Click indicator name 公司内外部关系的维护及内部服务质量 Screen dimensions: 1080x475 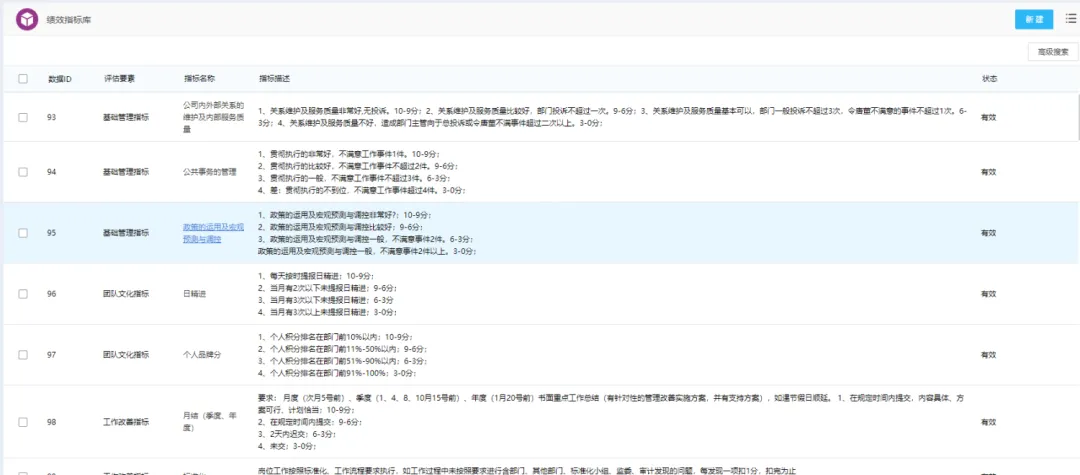click(214, 117)
